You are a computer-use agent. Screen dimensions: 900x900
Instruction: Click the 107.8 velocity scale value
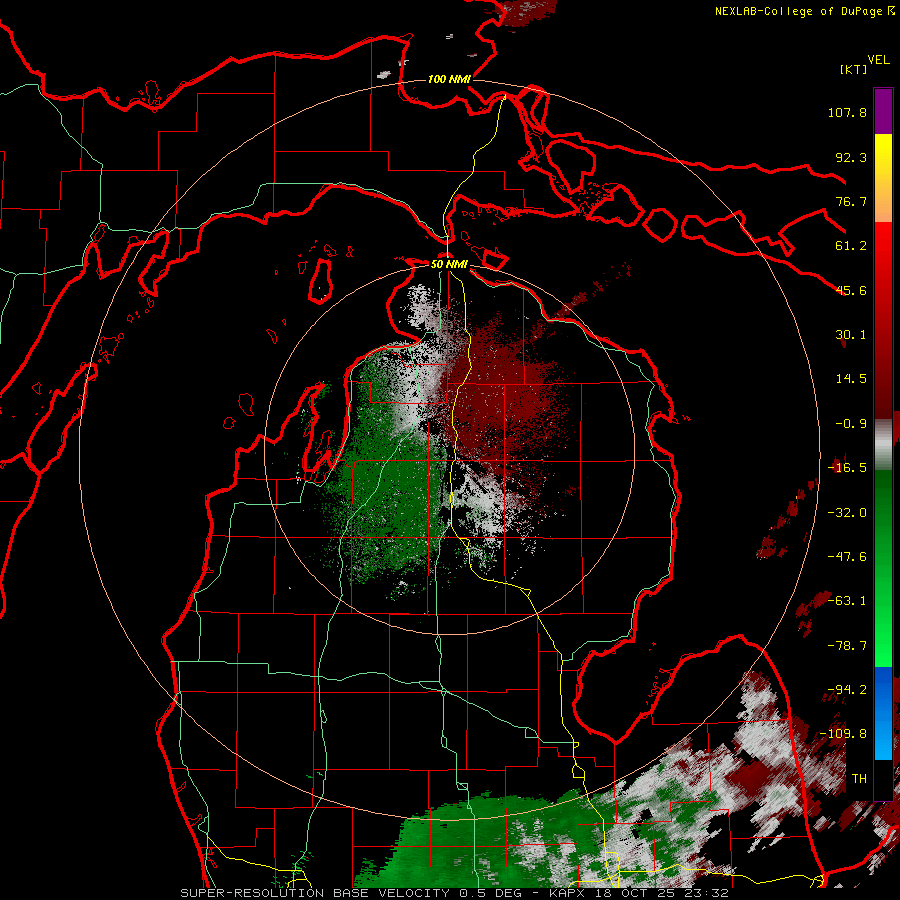[x=847, y=112]
